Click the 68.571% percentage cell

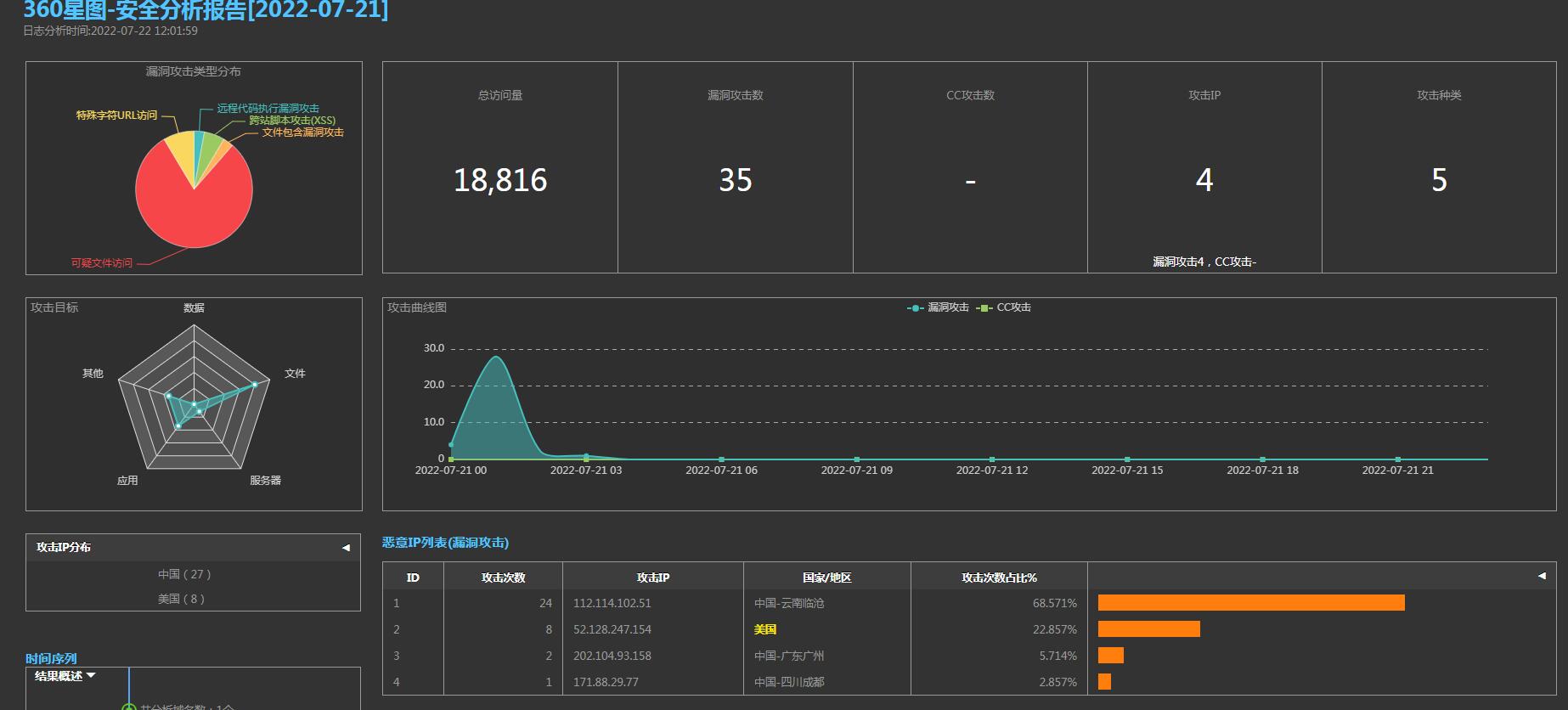tap(1054, 603)
